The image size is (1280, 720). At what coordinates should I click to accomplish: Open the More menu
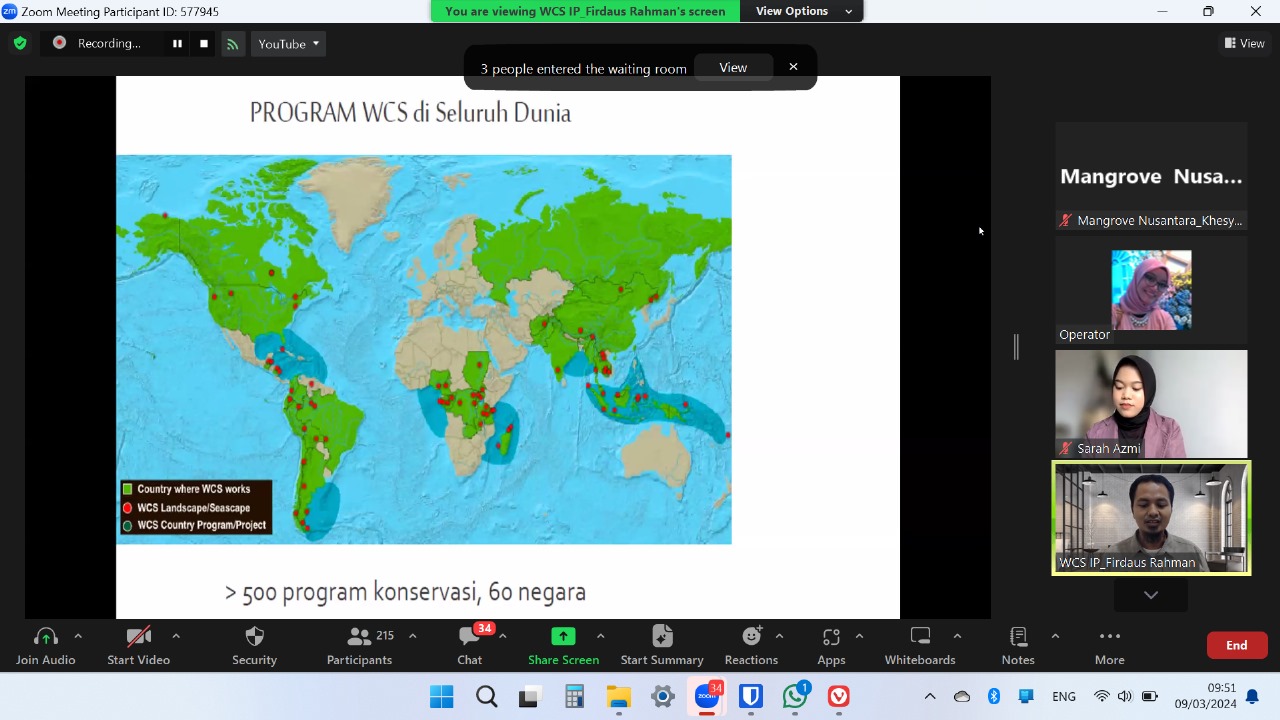(x=1109, y=645)
